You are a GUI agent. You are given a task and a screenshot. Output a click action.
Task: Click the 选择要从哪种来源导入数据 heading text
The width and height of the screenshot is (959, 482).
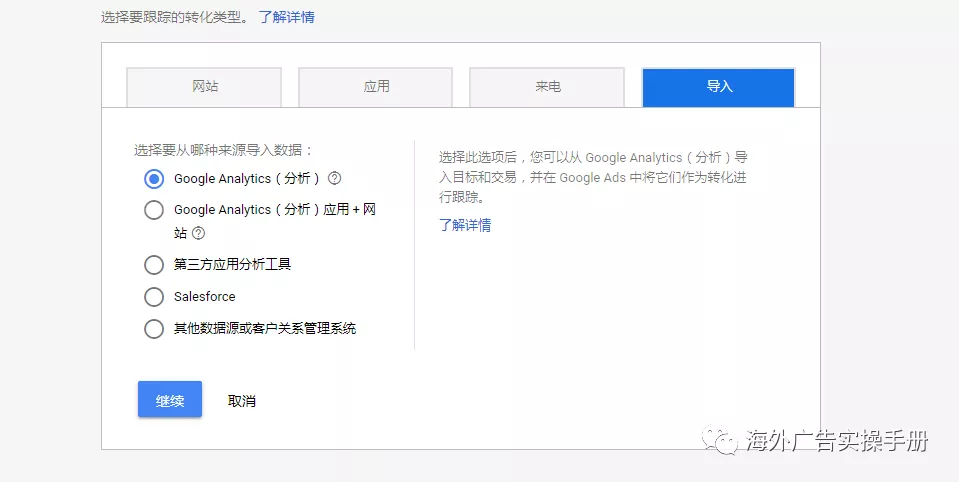[224, 150]
